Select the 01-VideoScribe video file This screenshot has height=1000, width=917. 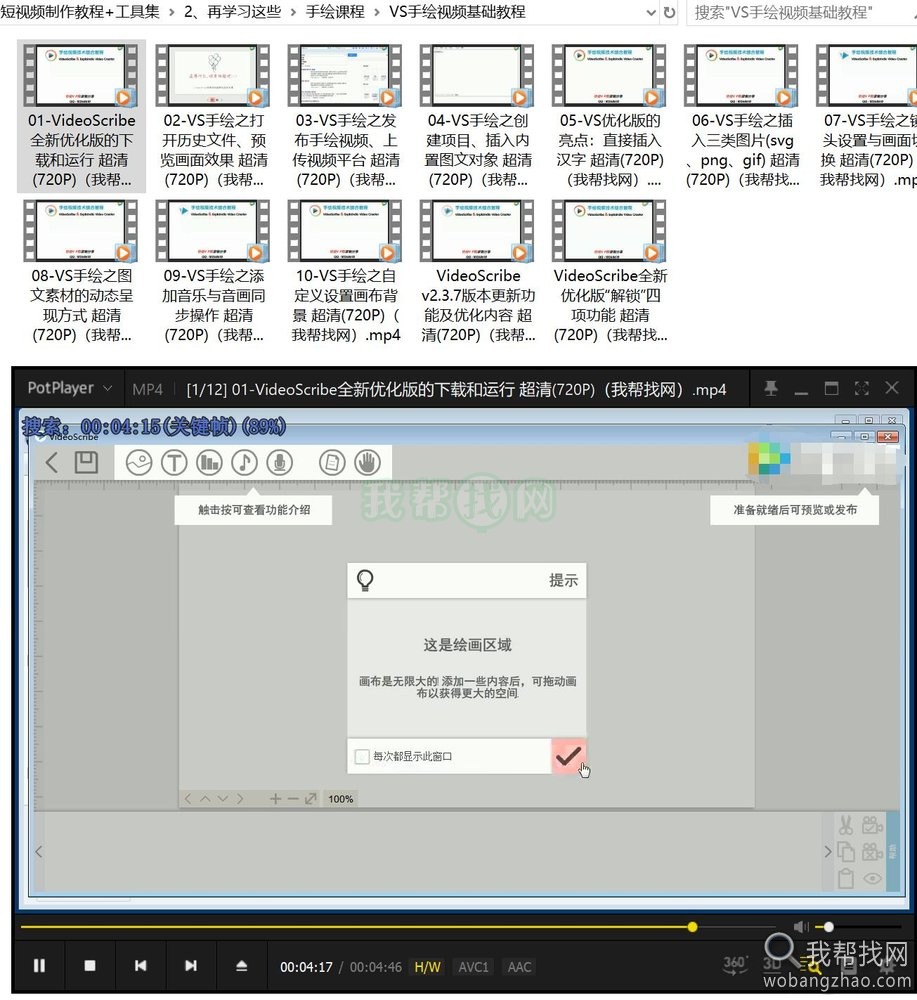81,116
